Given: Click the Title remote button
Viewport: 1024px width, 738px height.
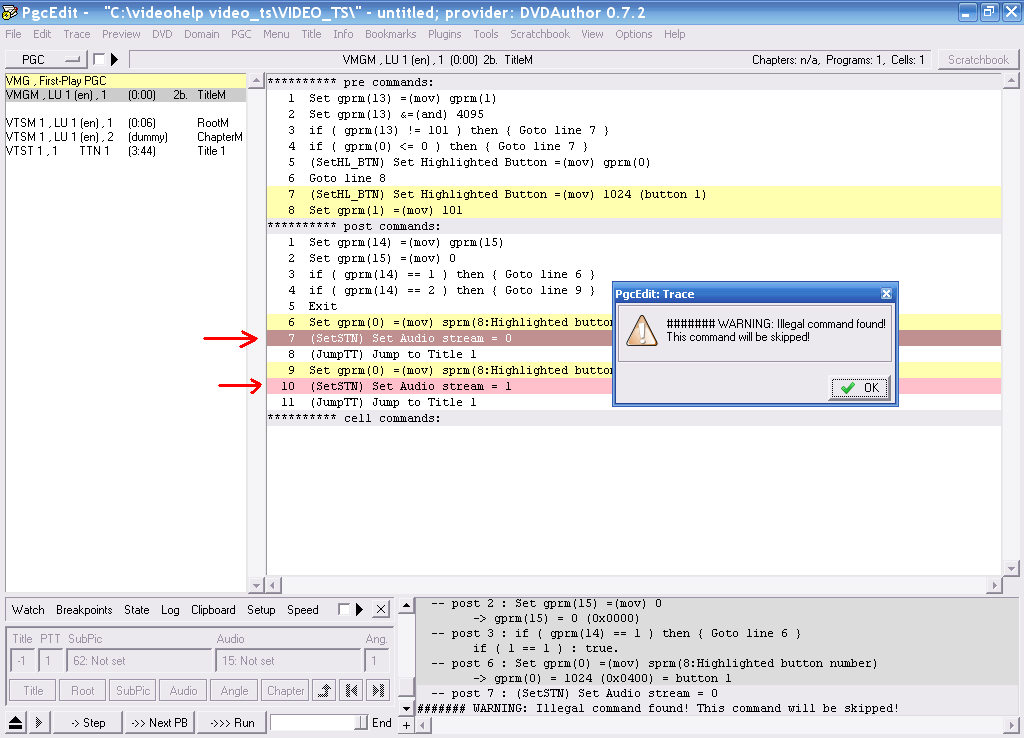Looking at the screenshot, I should click(33, 690).
